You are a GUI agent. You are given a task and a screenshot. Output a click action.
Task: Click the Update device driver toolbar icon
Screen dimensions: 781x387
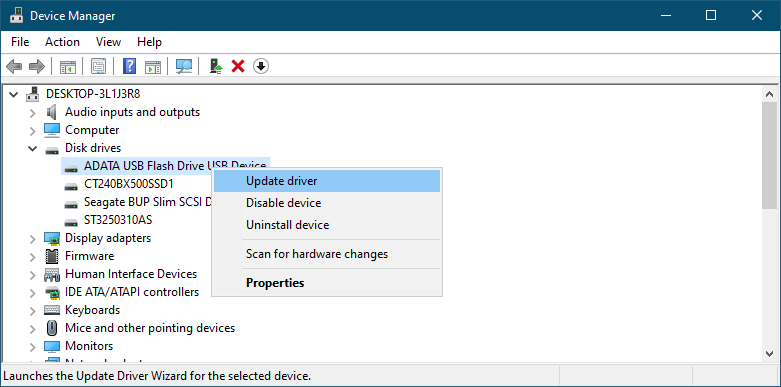tap(216, 66)
